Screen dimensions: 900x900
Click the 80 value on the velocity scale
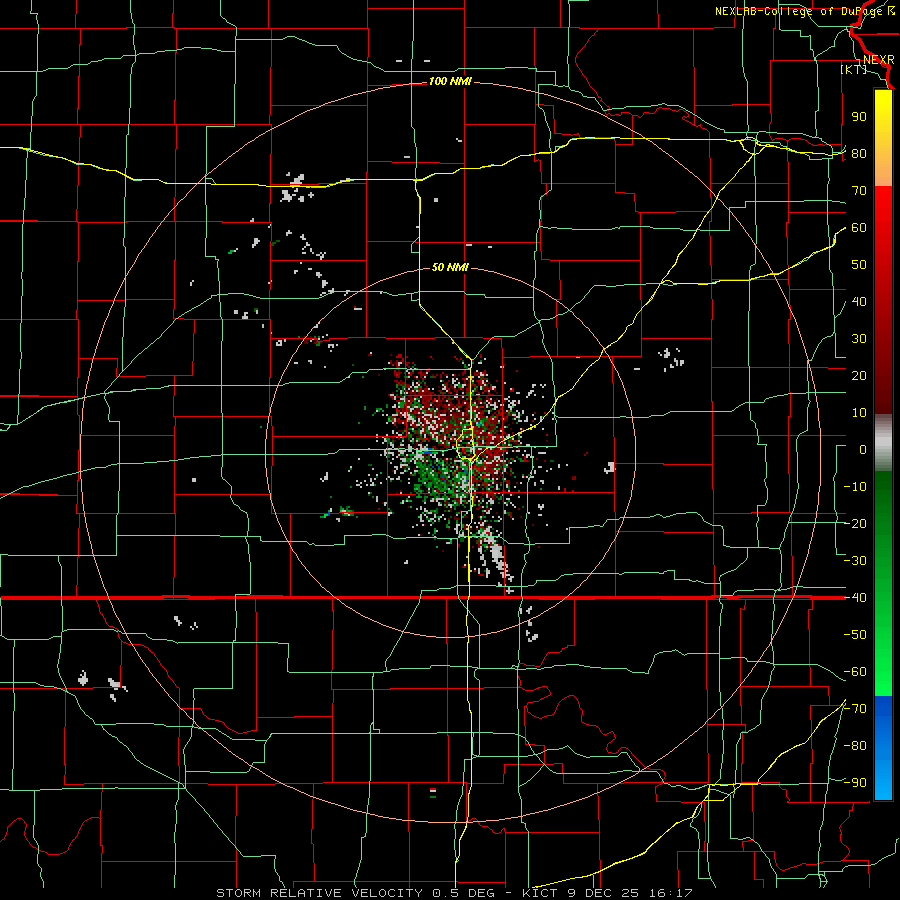pos(859,154)
